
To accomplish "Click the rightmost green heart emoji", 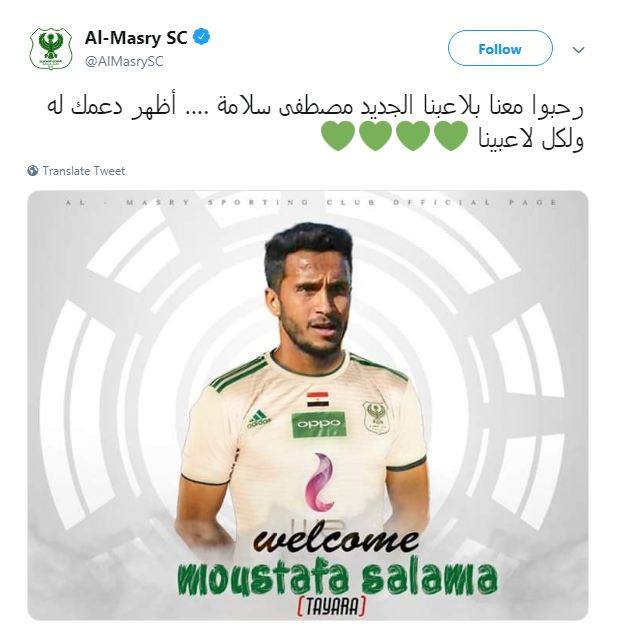I will [x=450, y=136].
